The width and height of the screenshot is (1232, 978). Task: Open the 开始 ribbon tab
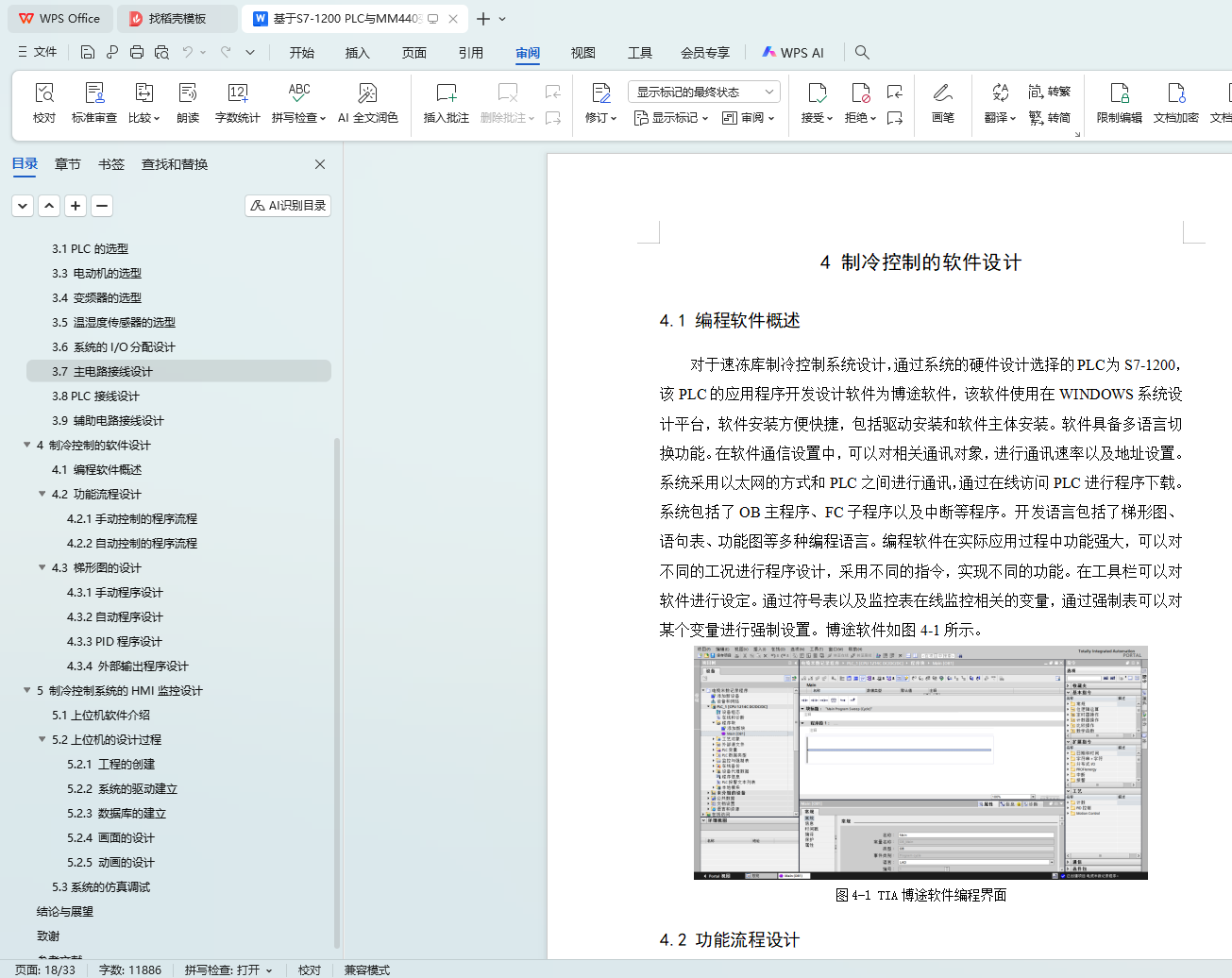[x=302, y=53]
